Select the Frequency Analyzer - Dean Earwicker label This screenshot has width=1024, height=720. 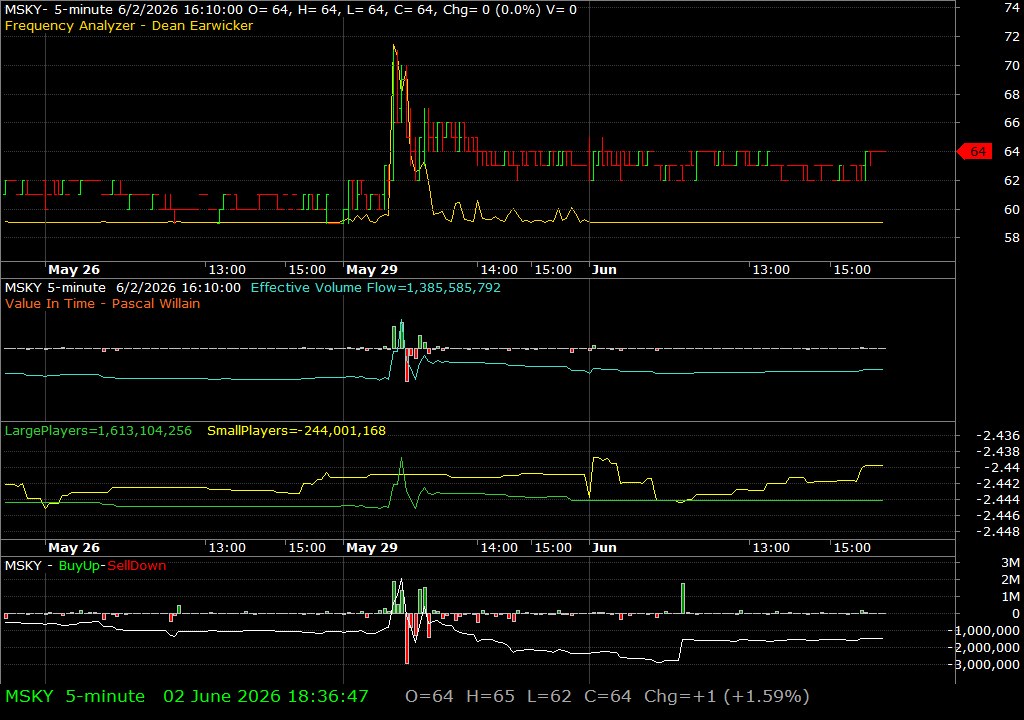point(129,25)
